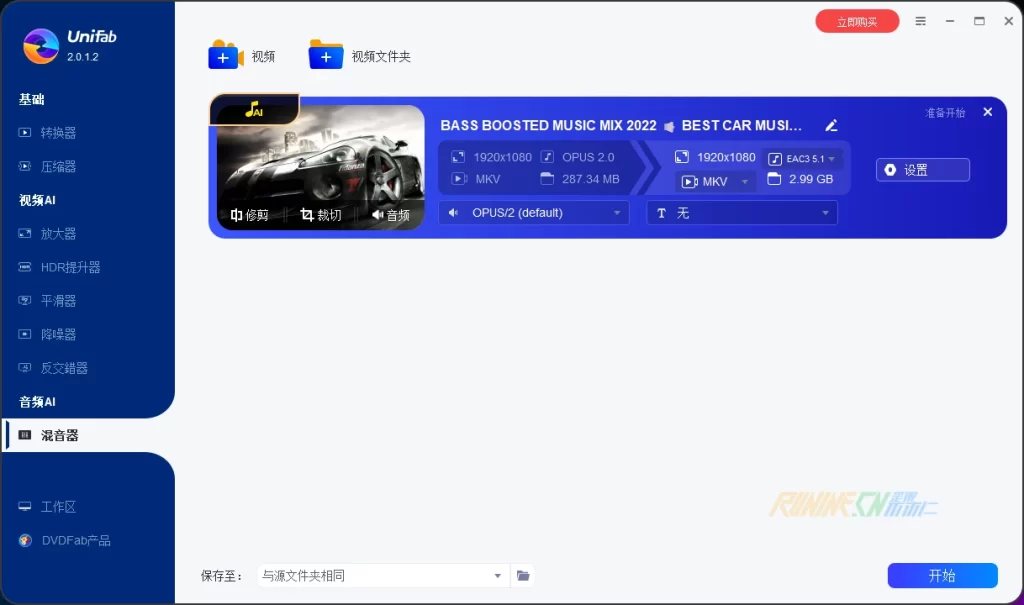Viewport: 1024px width, 605px height.
Task: Click the 设置 settings button
Action: 922,170
